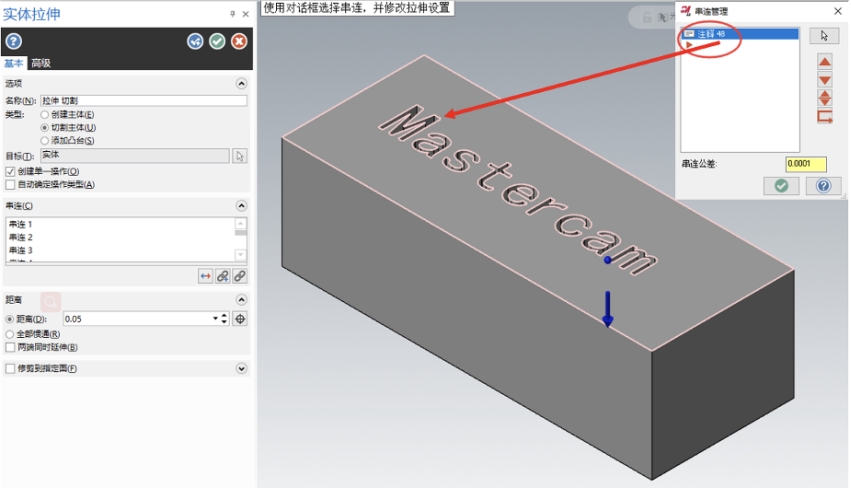The height and width of the screenshot is (488, 851).
Task: Enable 自动确定操作类型 checkbox
Action: (10, 185)
